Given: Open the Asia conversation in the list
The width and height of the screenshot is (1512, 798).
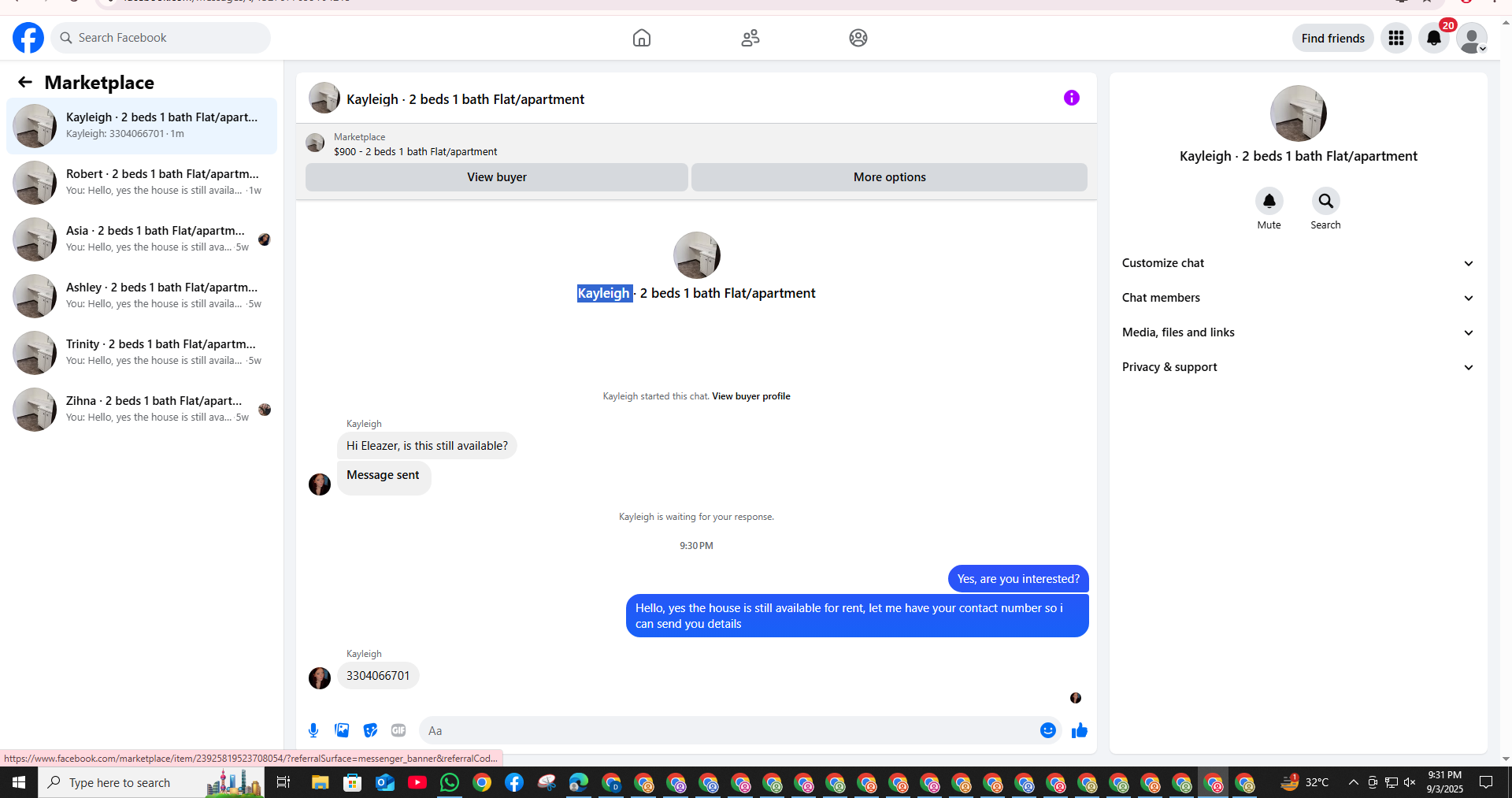Looking at the screenshot, I should click(142, 239).
